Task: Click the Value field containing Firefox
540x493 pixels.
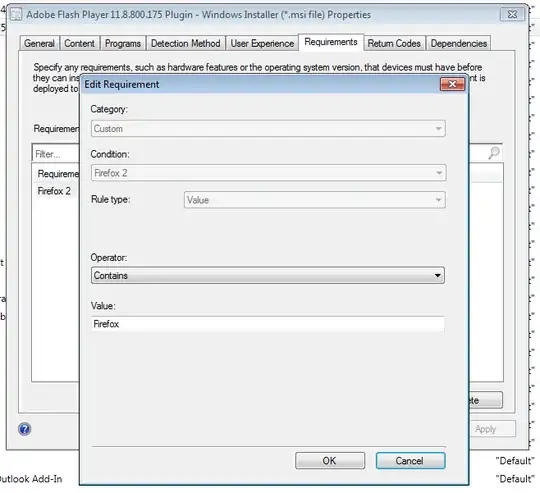Action: 268,324
